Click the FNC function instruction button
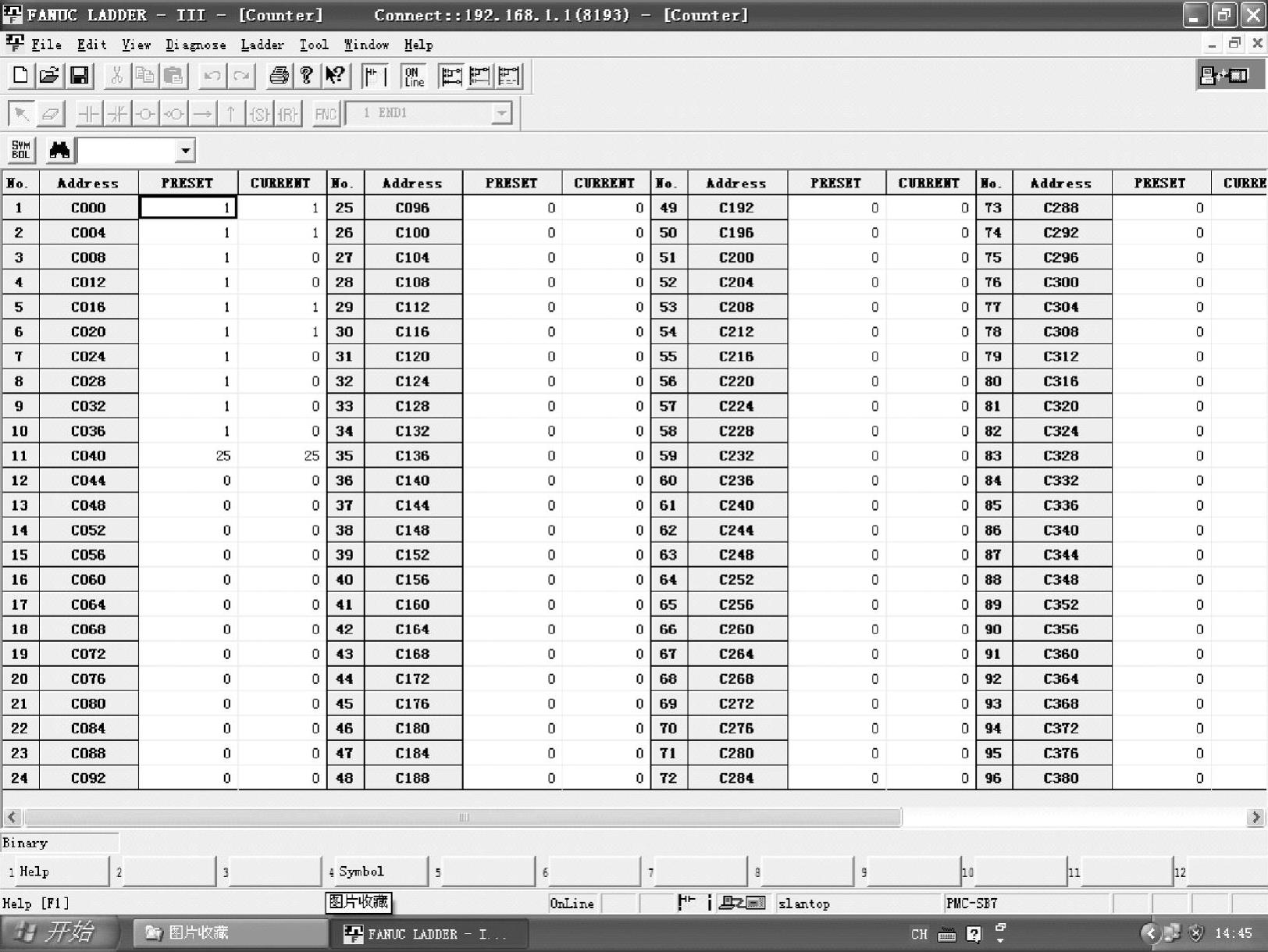Viewport: 1268px width, 952px height. tap(326, 114)
